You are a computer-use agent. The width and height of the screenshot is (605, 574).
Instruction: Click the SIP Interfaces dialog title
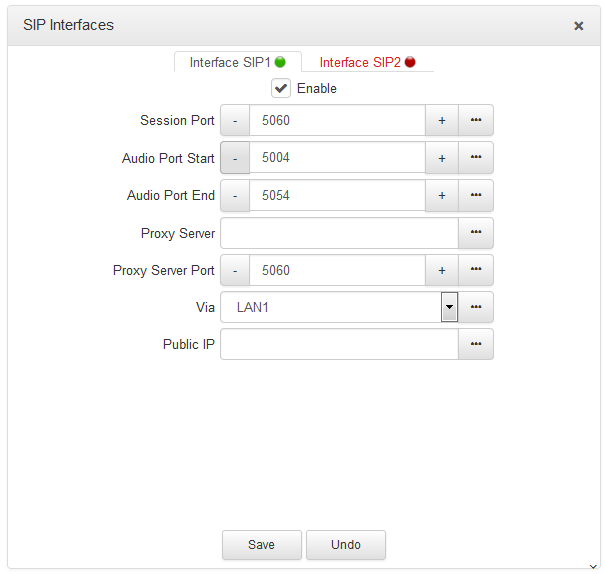68,25
